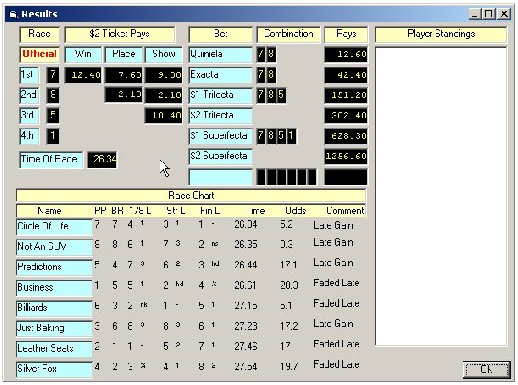This screenshot has width=518, height=385.
Task: Click the Just Baking time 27.23
Action: 245,326
